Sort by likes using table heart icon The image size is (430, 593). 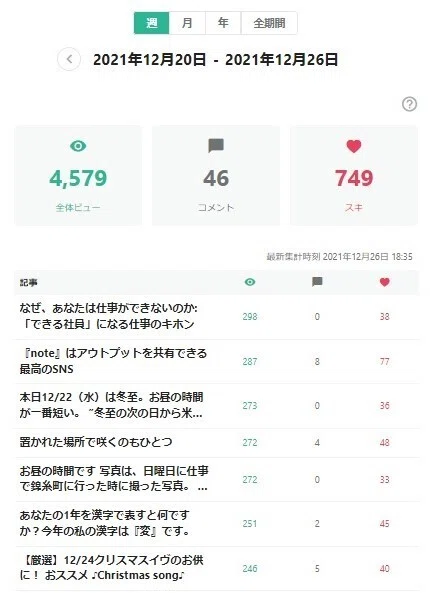385,282
